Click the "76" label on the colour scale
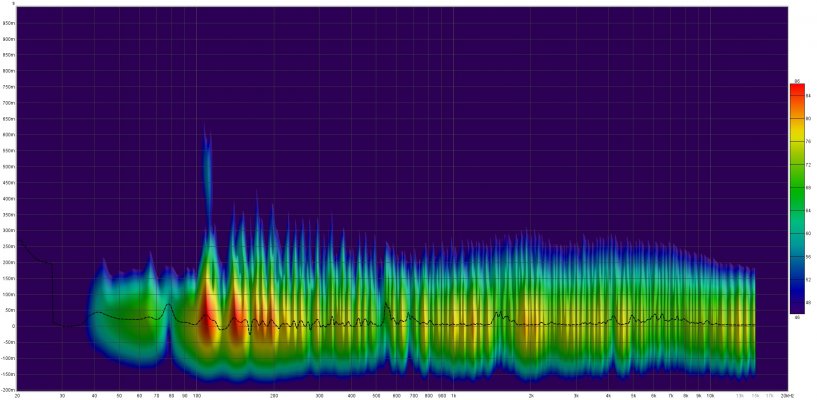Viewport: 817px width, 400px height. click(x=809, y=142)
